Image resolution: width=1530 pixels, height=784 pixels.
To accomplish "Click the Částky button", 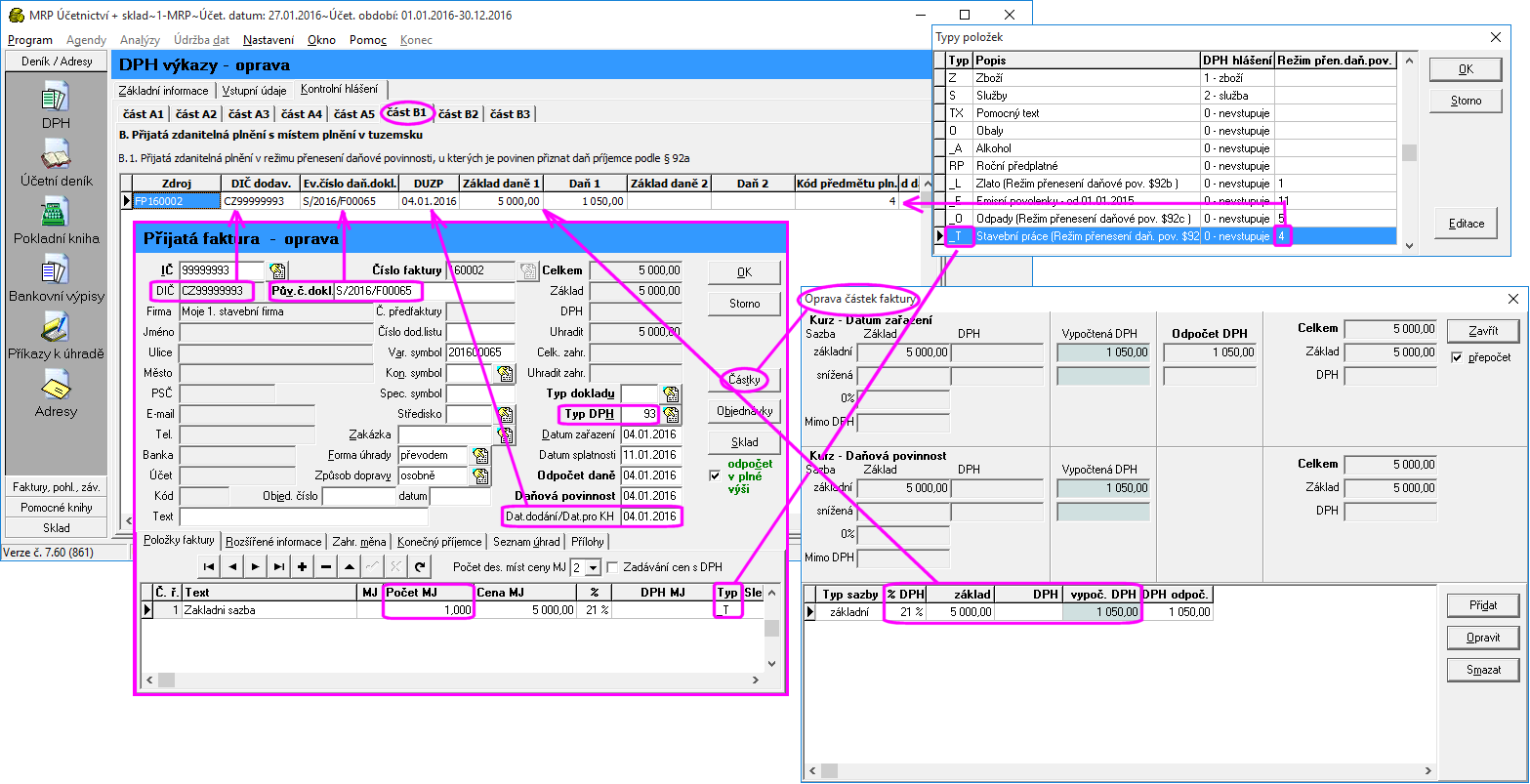I will click(744, 378).
